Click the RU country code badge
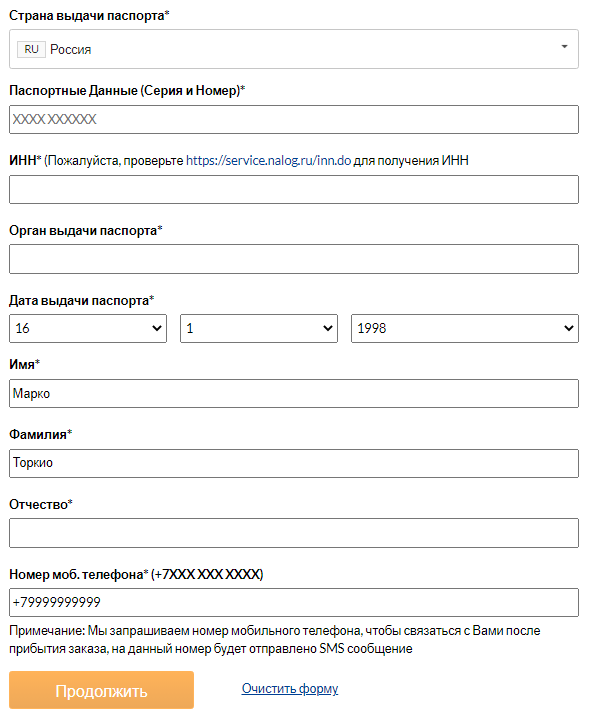The height and width of the screenshot is (726, 592). click(31, 49)
